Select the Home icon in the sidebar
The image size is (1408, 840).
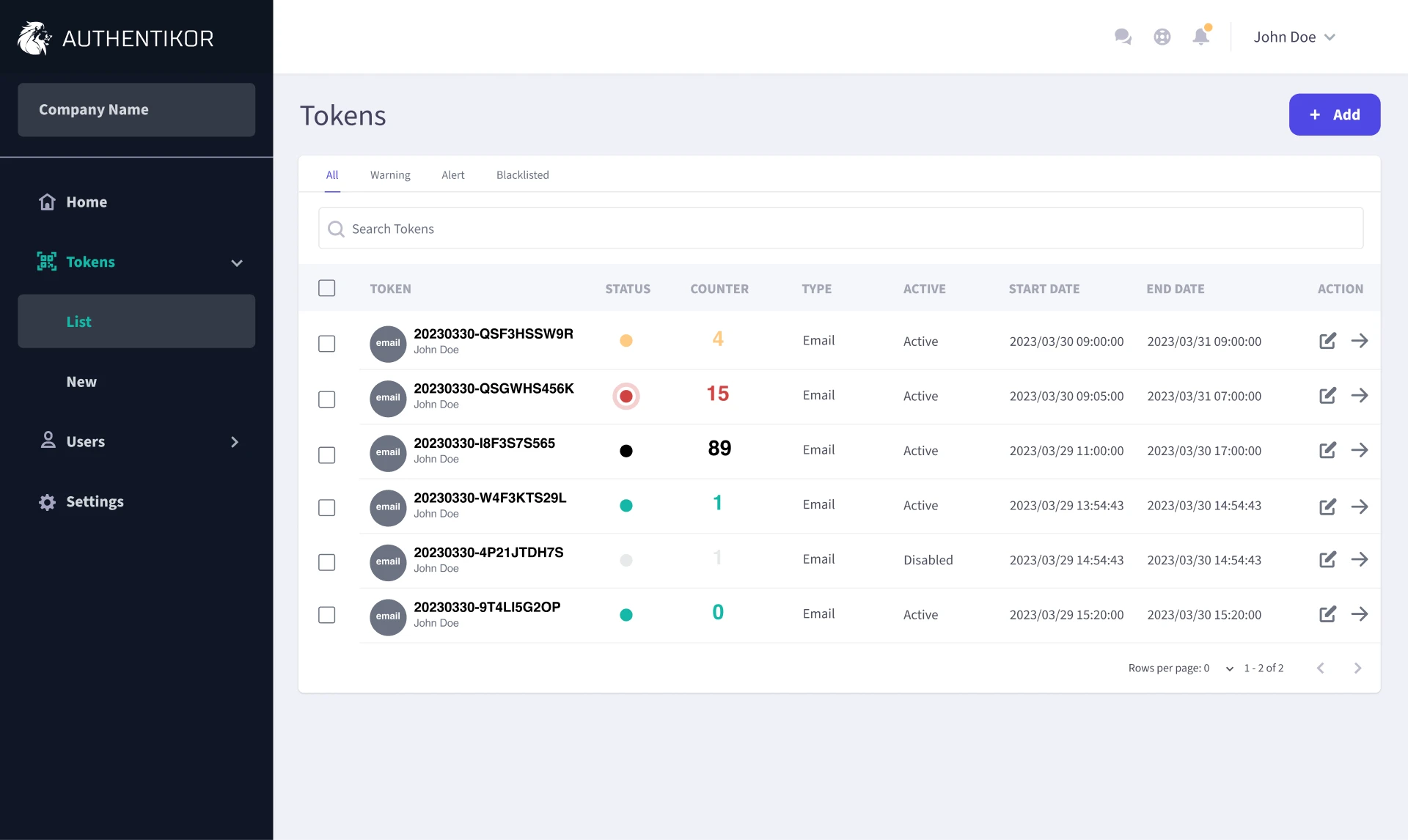47,202
